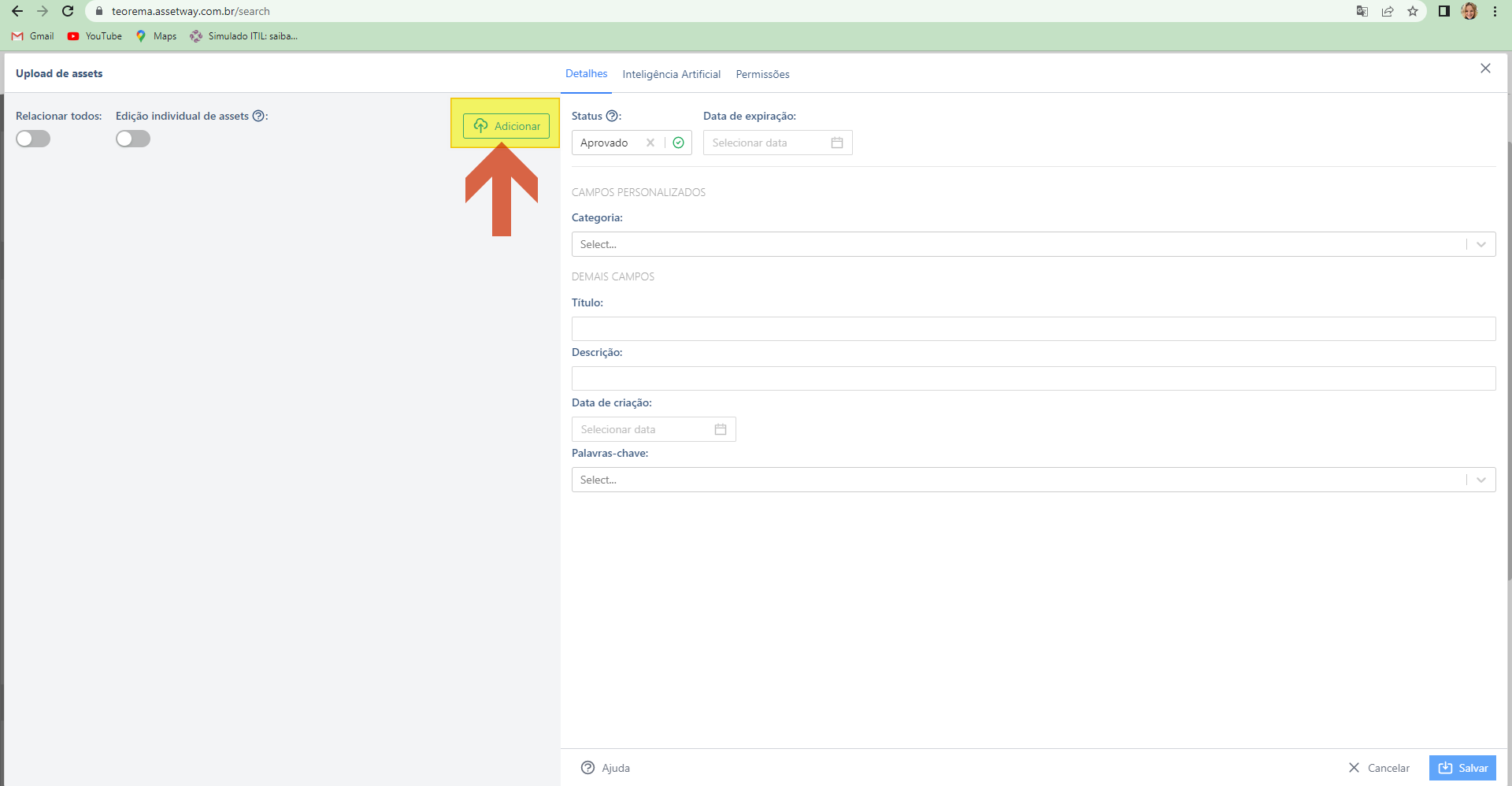Click the Adicionar upload button
Image resolution: width=1512 pixels, height=786 pixels.
tap(506, 126)
